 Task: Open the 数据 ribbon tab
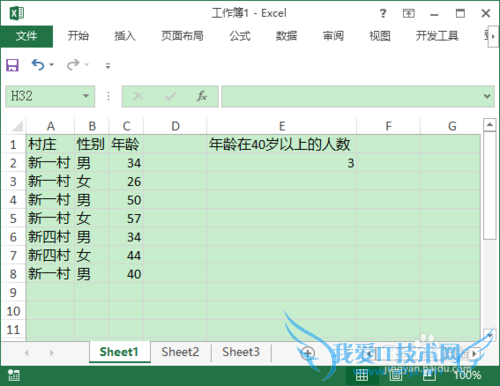coord(286,36)
